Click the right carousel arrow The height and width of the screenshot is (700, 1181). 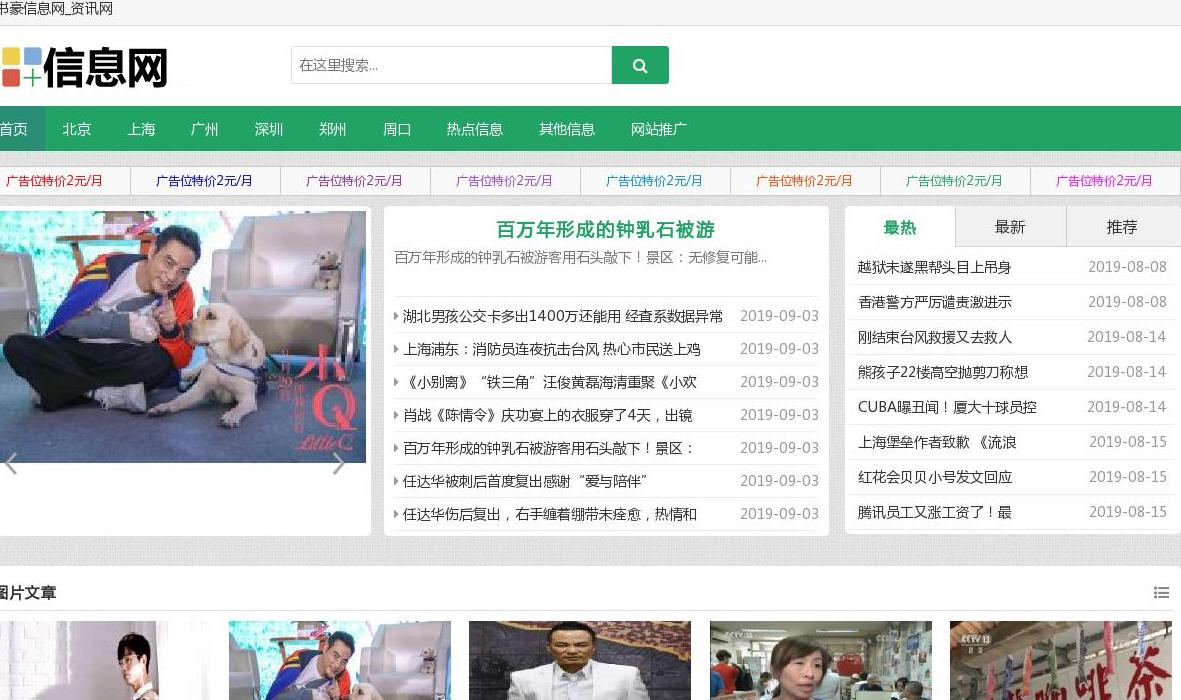[339, 463]
